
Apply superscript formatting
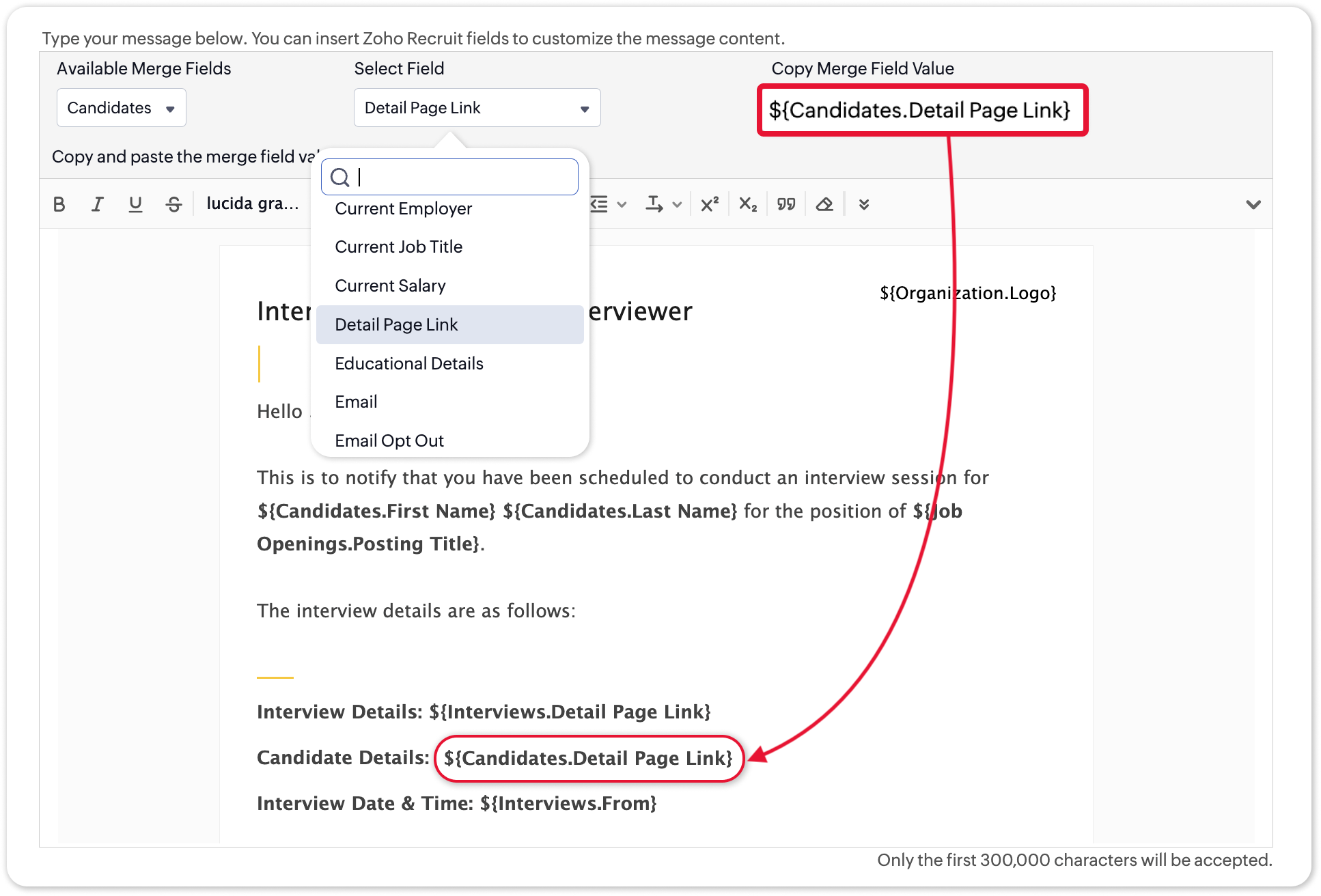pyautogui.click(x=710, y=204)
